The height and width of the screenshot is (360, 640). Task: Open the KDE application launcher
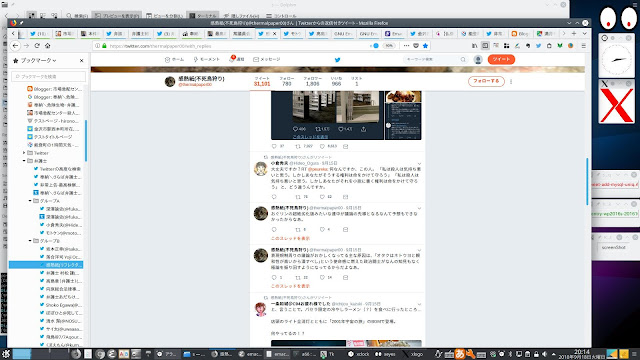[6, 354]
